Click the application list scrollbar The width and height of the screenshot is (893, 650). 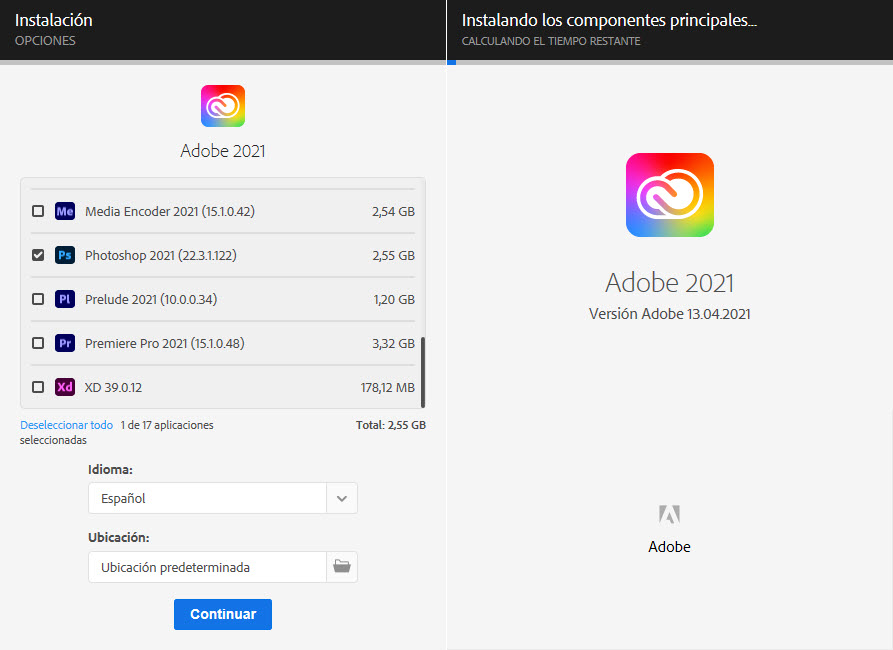423,373
